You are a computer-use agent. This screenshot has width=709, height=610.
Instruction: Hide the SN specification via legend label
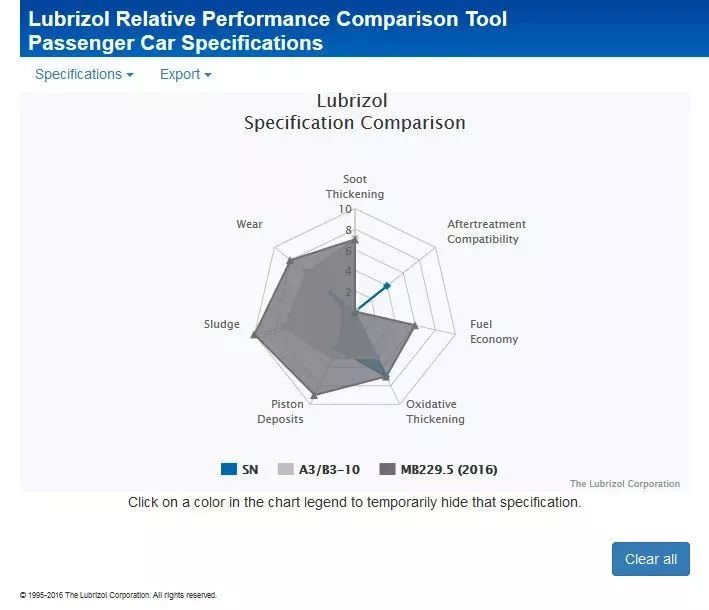pos(250,469)
